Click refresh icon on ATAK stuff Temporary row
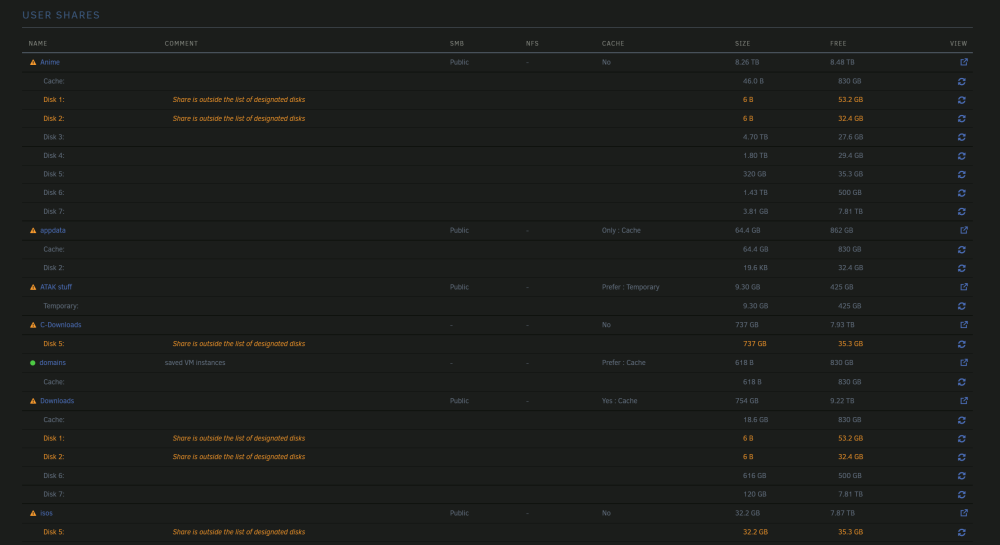Viewport: 1000px width, 545px height. click(x=962, y=306)
